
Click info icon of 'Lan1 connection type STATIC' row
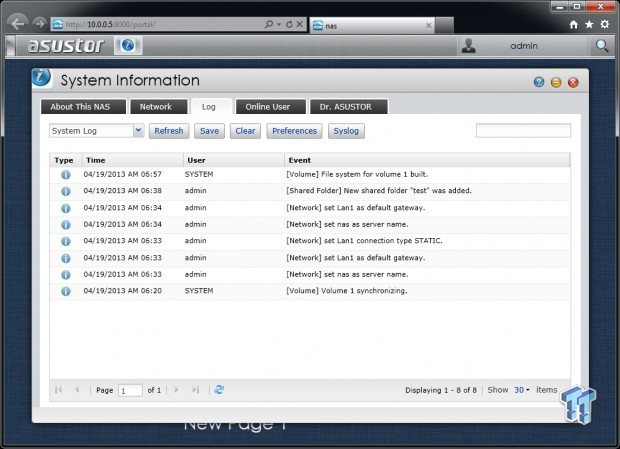click(66, 241)
